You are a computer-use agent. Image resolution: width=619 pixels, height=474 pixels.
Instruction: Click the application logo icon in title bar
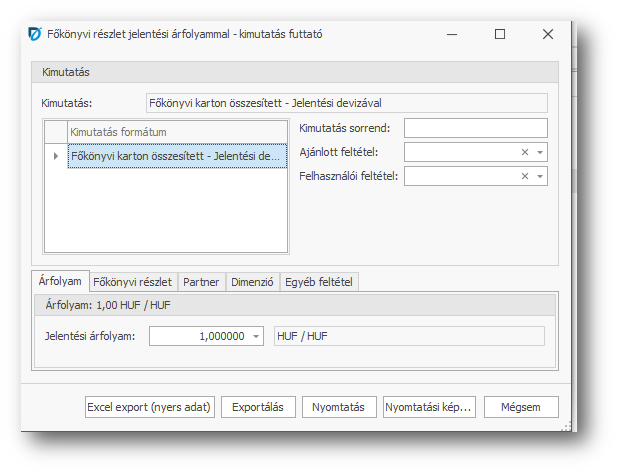click(x=35, y=34)
